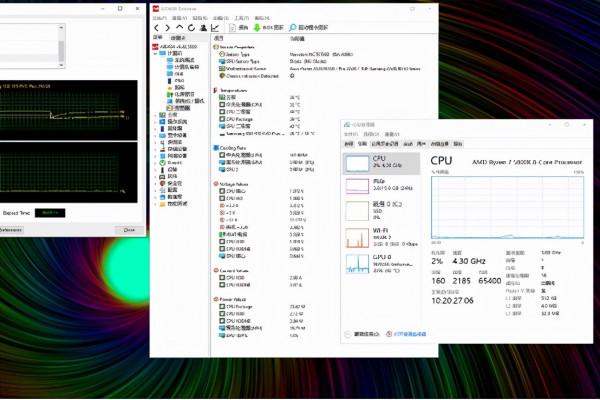Select the DirectX tree item
The image size is (600, 400).
click(171, 163)
